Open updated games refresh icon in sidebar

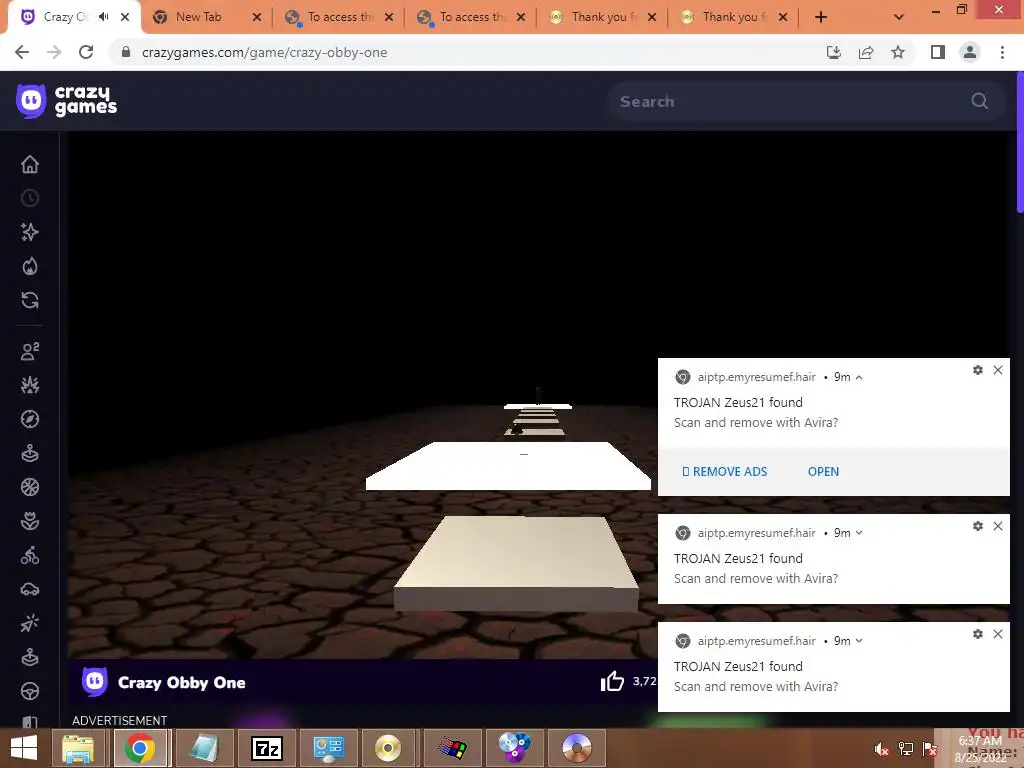30,300
